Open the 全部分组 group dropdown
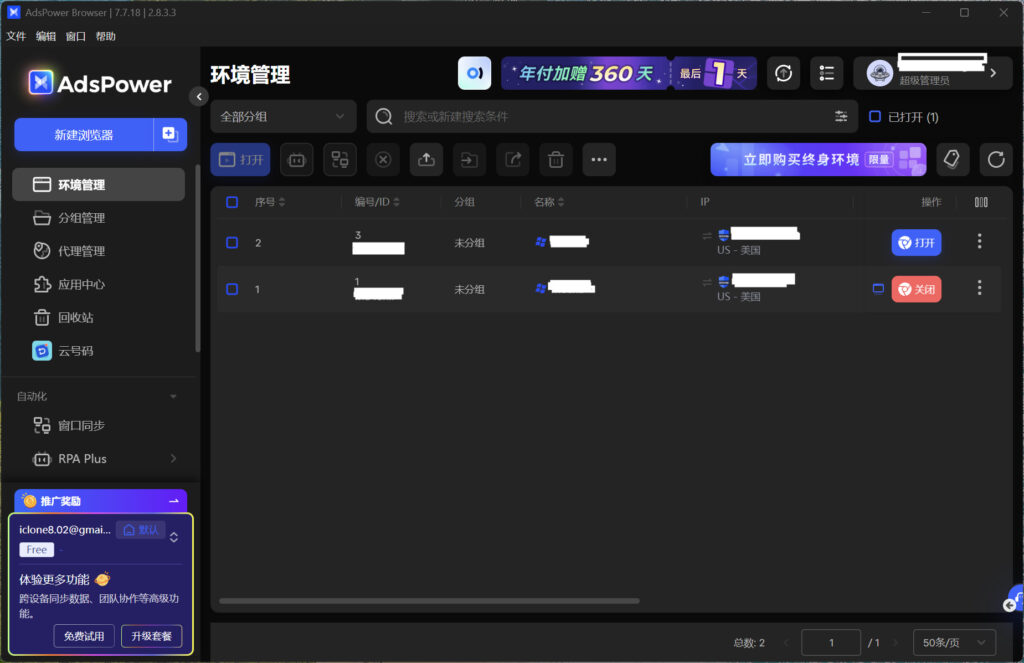 coord(283,117)
